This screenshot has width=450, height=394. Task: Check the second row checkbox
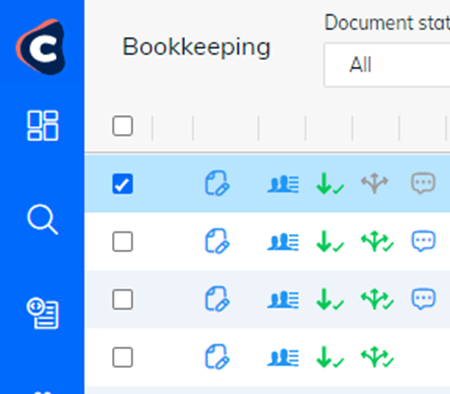[x=123, y=241]
